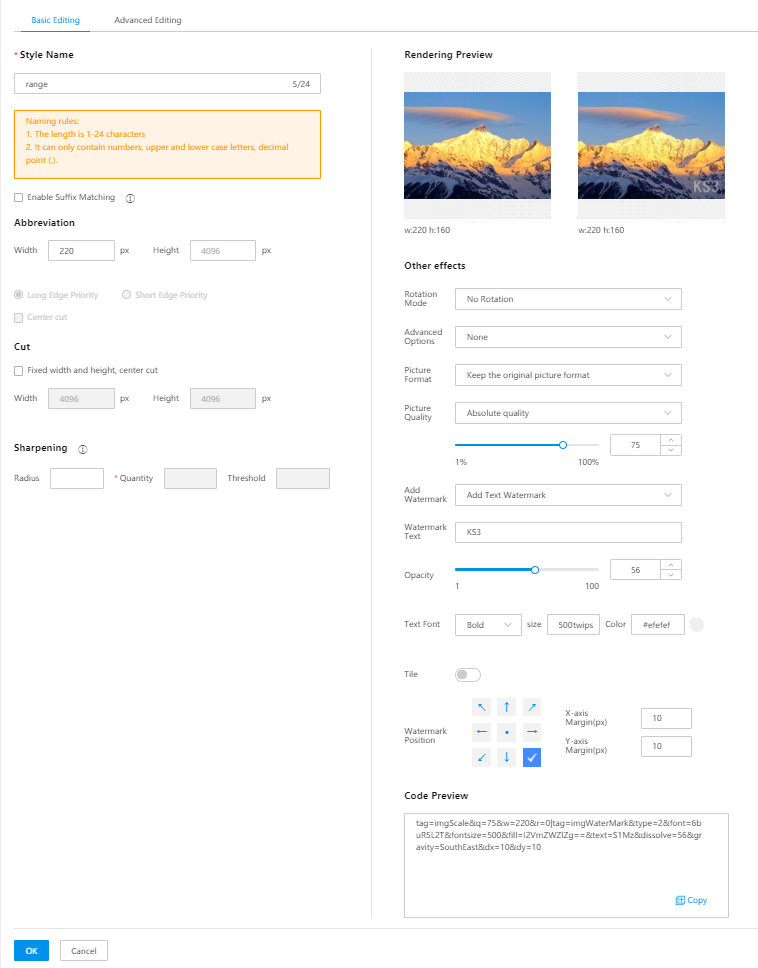Image resolution: width=758 pixels, height=968 pixels.
Task: Click the OK button
Action: 31,951
